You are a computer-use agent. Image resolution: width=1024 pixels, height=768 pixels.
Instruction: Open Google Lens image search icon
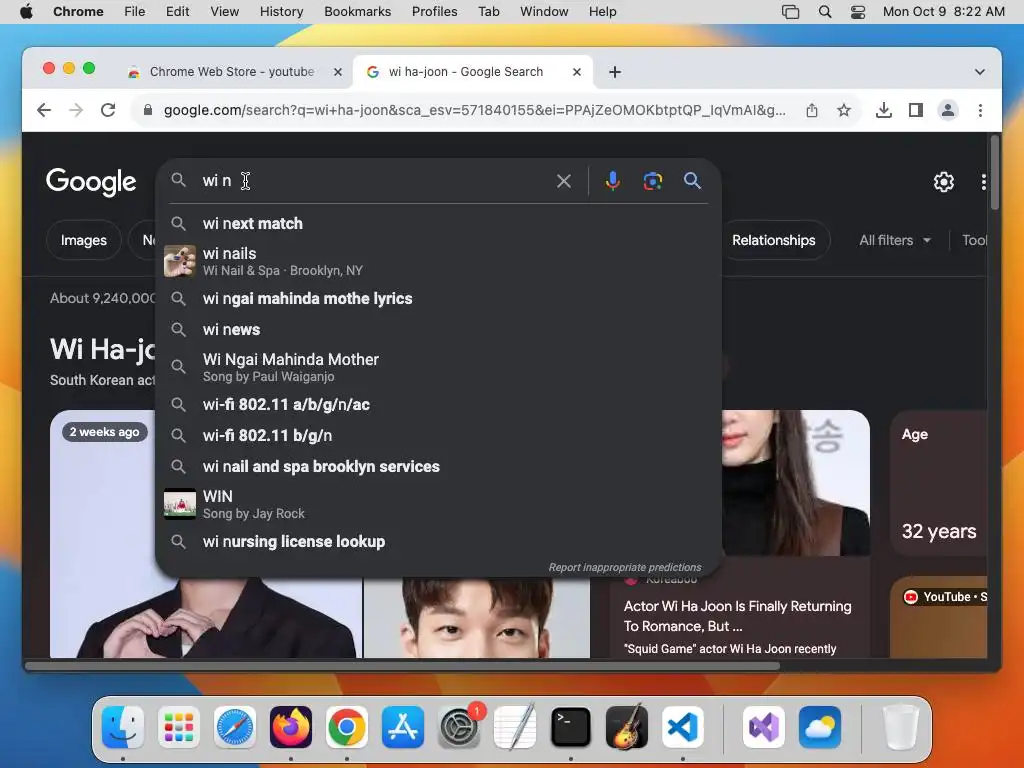coord(652,181)
